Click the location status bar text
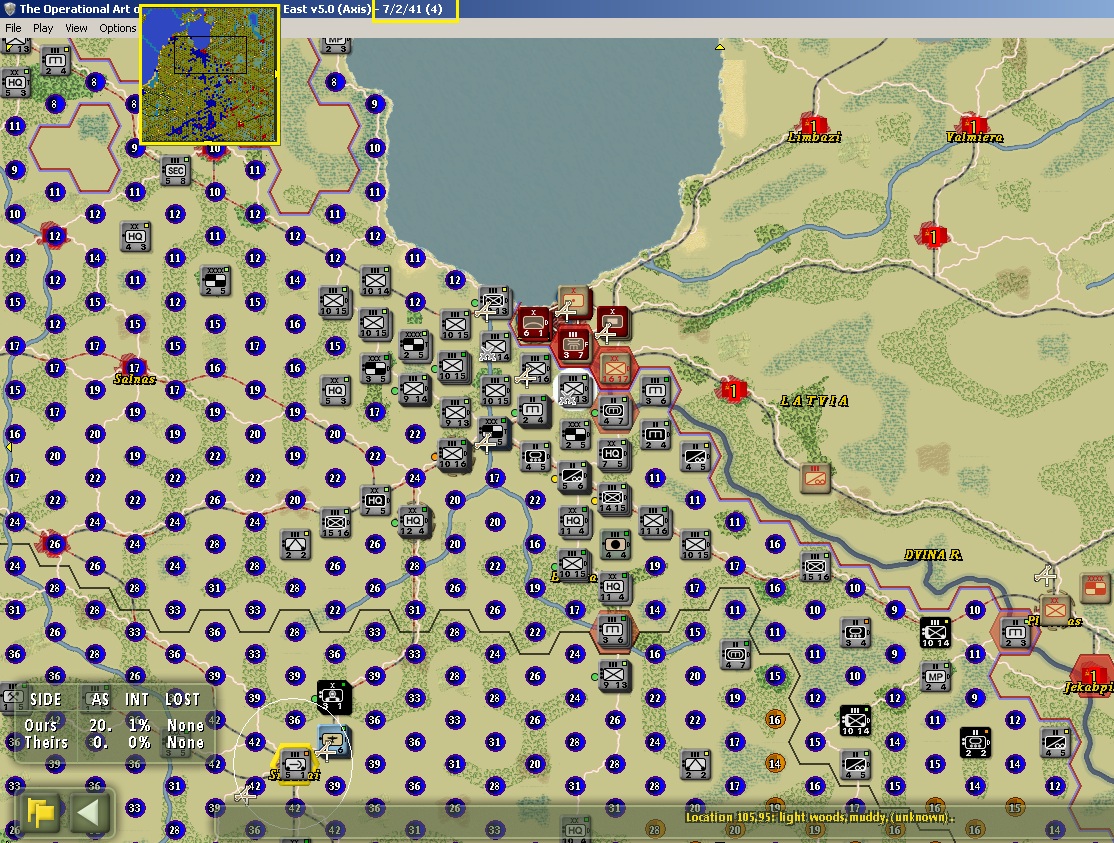Image resolution: width=1114 pixels, height=843 pixels. click(818, 817)
